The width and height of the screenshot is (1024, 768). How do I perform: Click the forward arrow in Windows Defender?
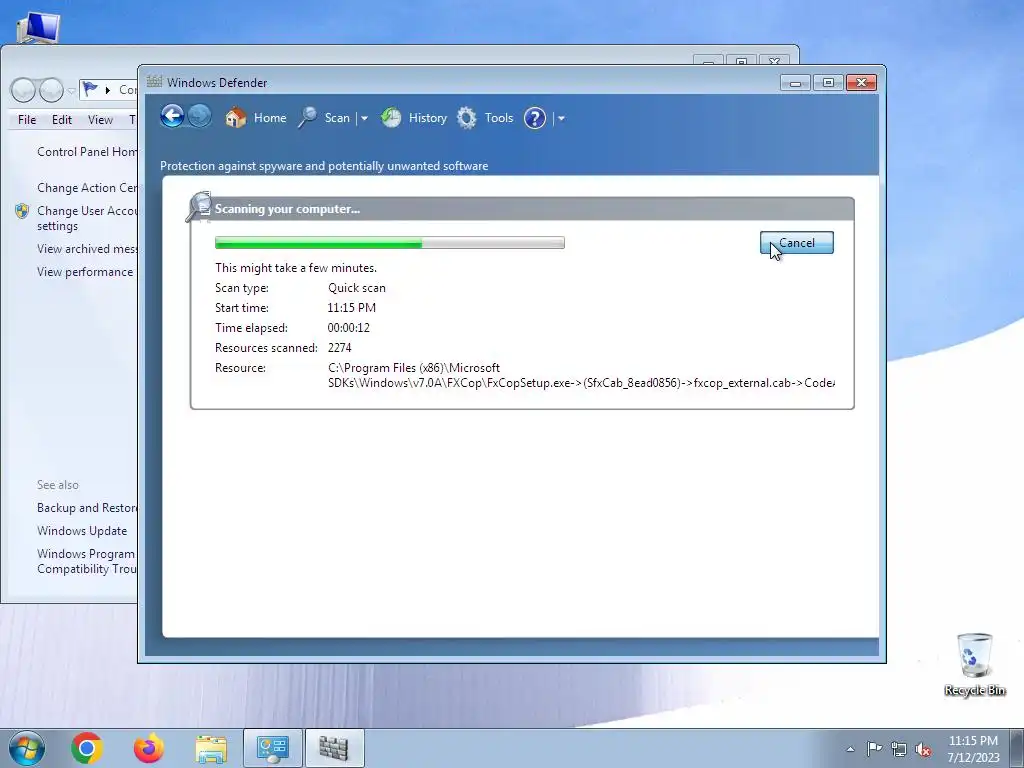pos(200,117)
